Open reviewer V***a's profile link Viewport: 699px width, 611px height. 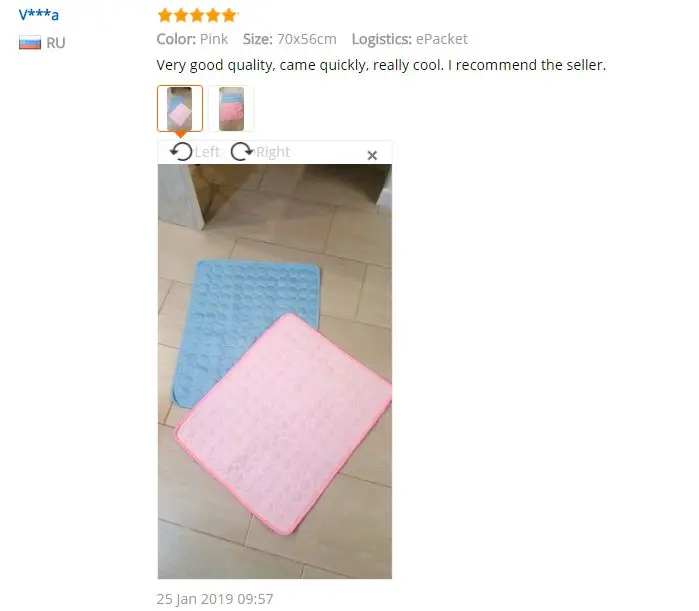[39, 15]
